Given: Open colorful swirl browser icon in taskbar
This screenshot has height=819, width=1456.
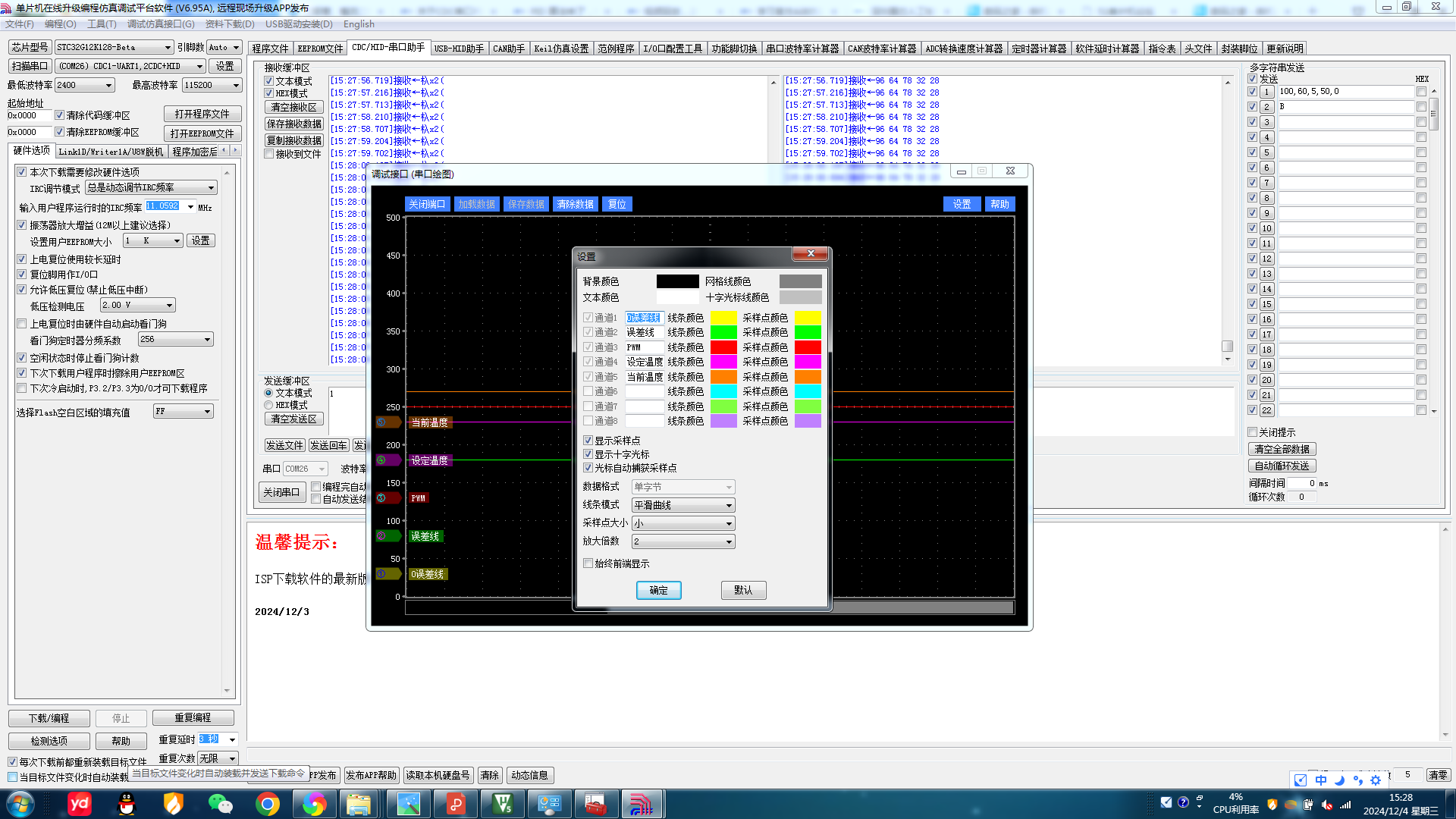Looking at the screenshot, I should [315, 804].
